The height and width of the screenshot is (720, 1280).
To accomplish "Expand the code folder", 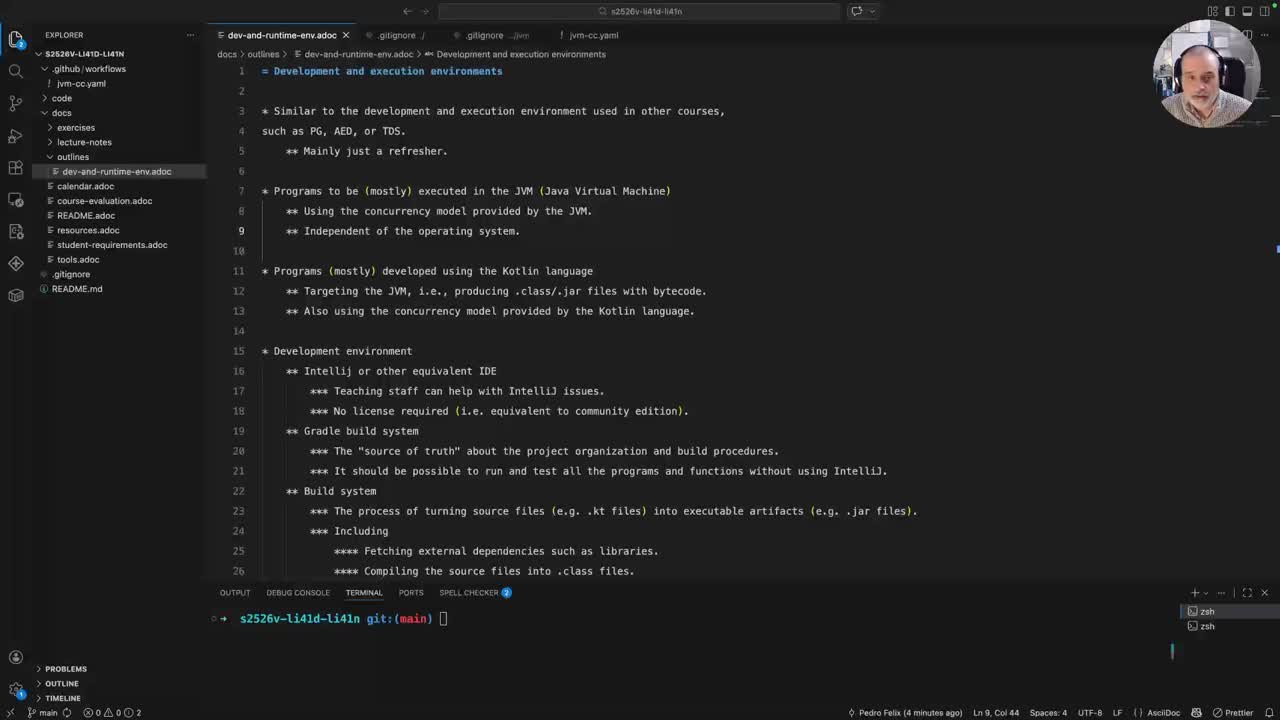I will pyautogui.click(x=61, y=98).
